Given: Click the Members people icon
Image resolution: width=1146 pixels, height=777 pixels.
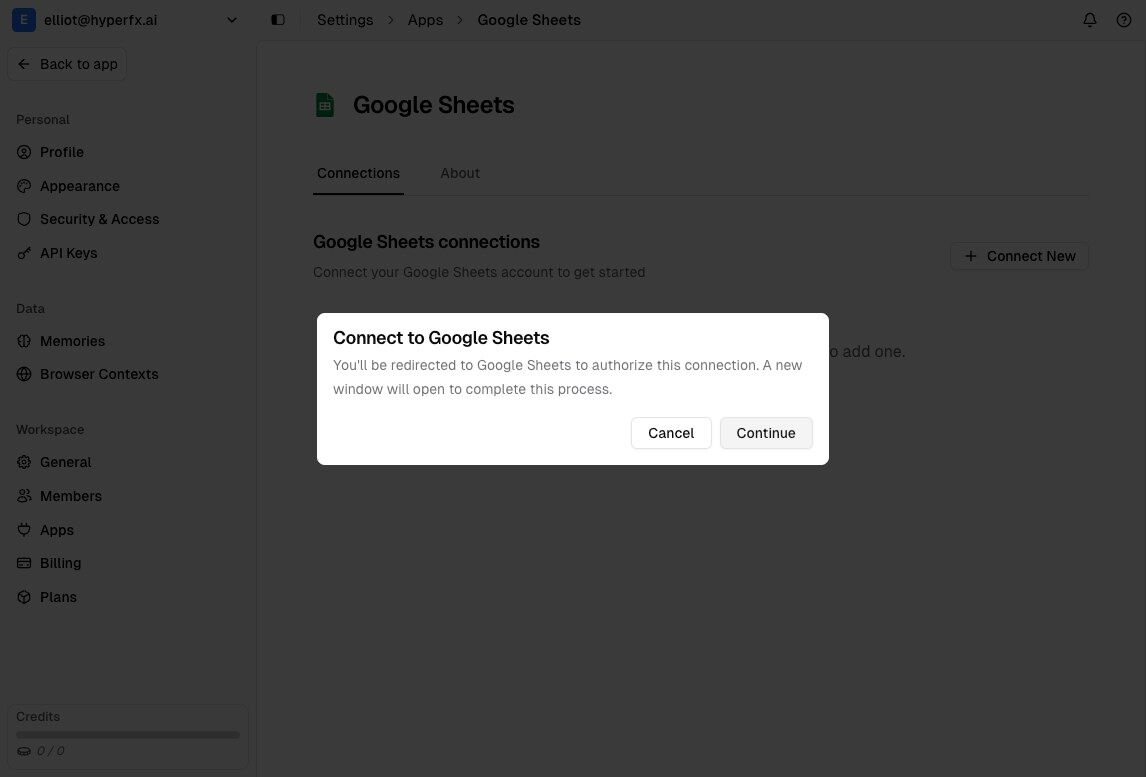Looking at the screenshot, I should [x=24, y=496].
